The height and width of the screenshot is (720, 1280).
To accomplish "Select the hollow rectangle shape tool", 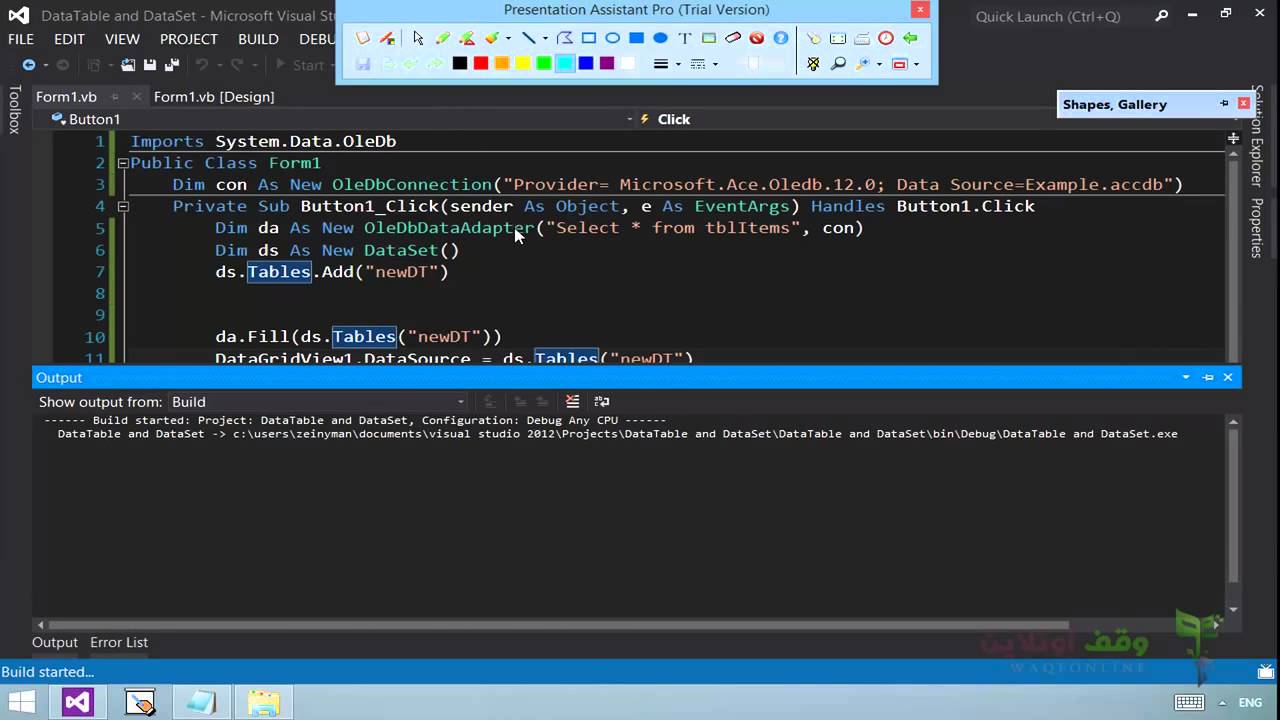I will pos(589,38).
